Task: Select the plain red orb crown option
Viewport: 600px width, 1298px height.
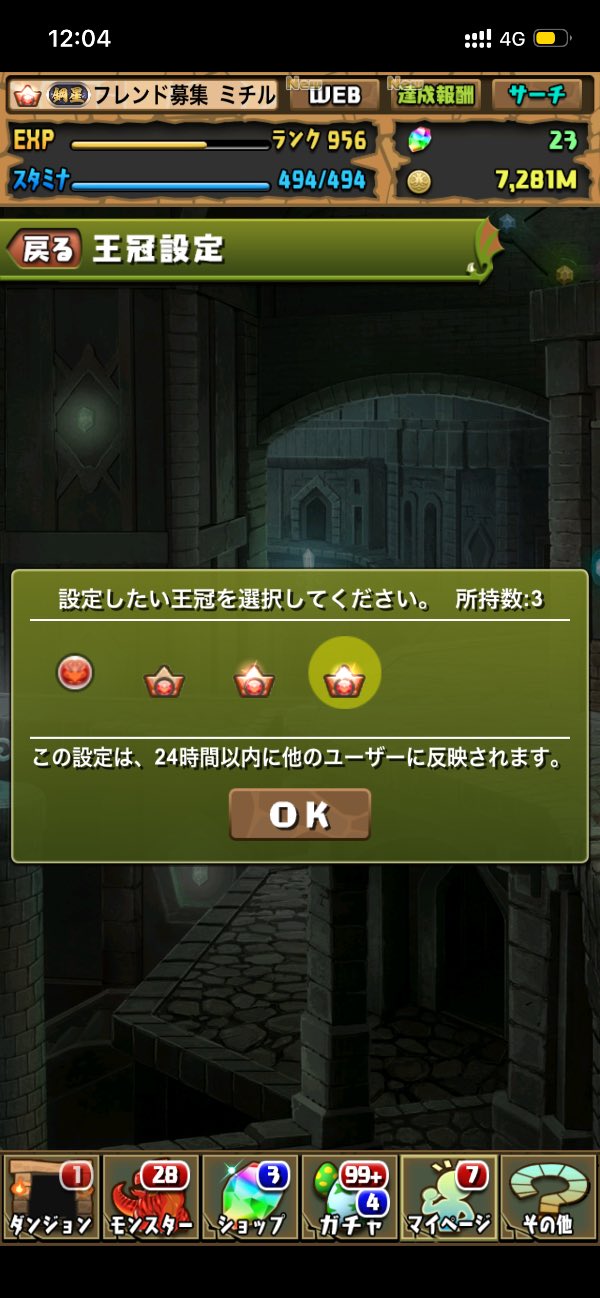Action: click(x=75, y=673)
